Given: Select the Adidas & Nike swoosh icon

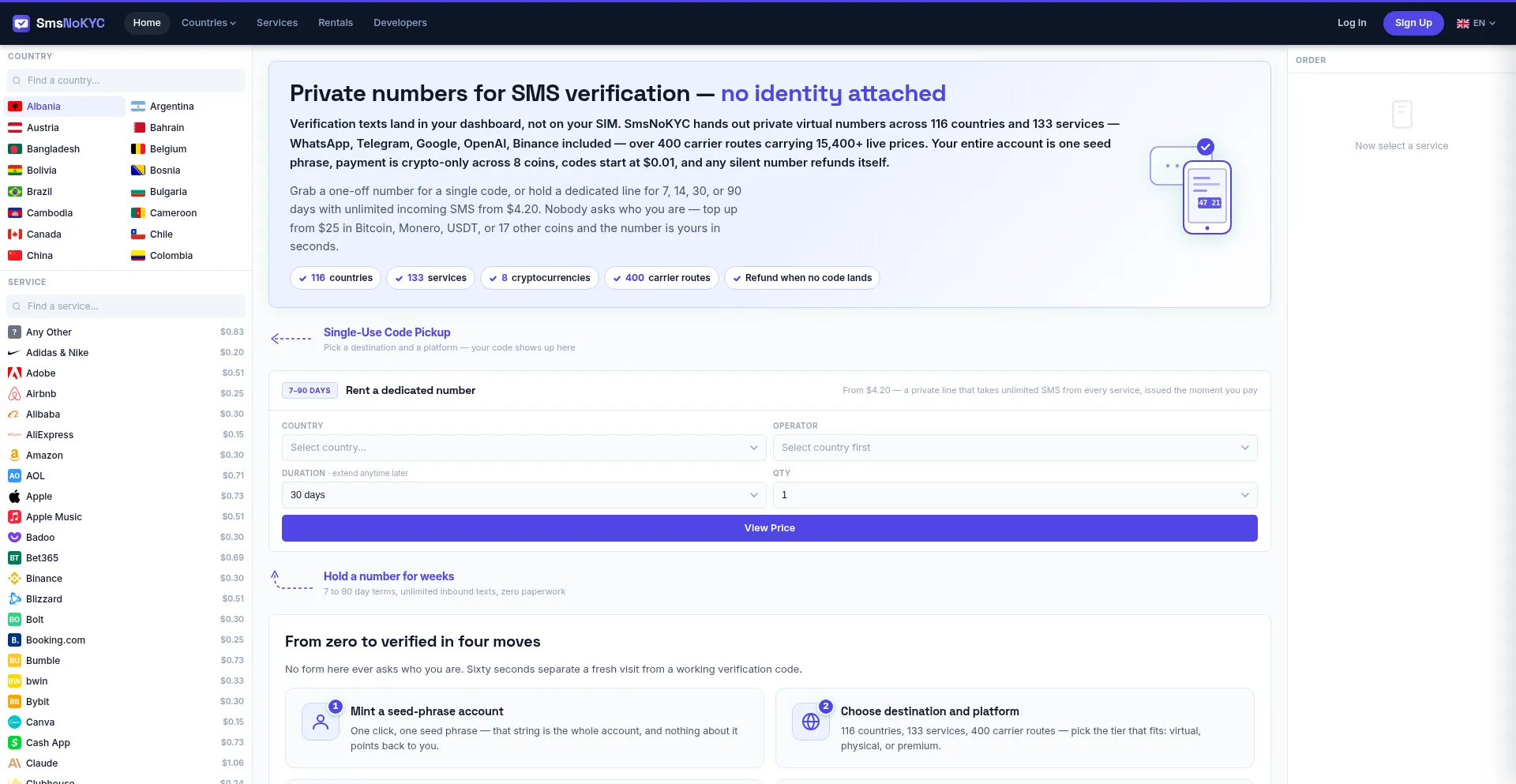Looking at the screenshot, I should point(14,353).
